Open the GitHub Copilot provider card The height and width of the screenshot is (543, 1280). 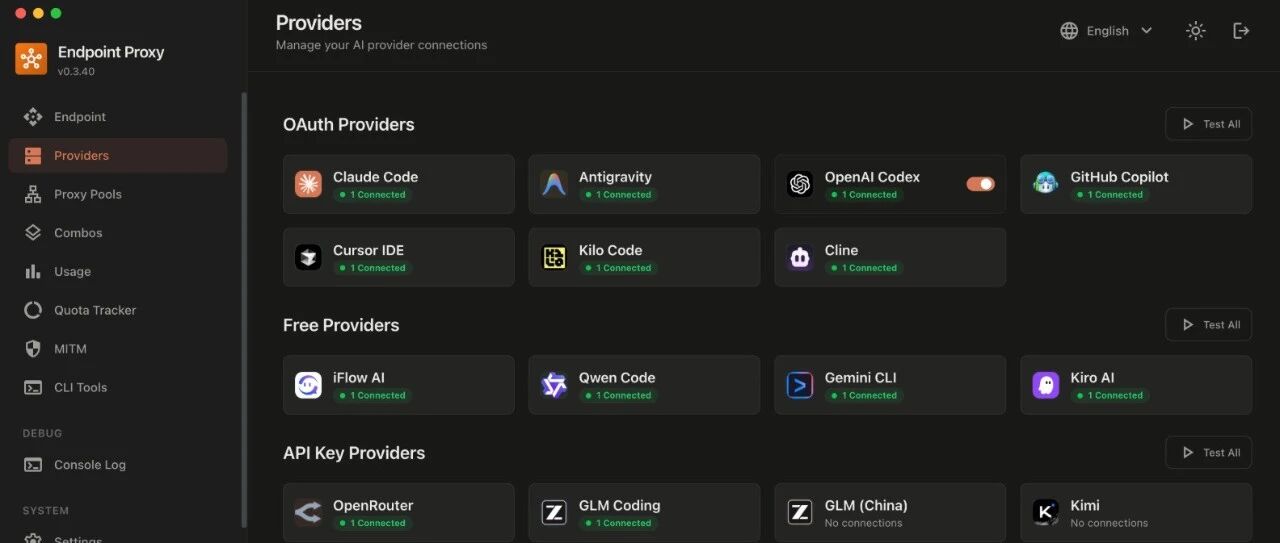click(1136, 184)
